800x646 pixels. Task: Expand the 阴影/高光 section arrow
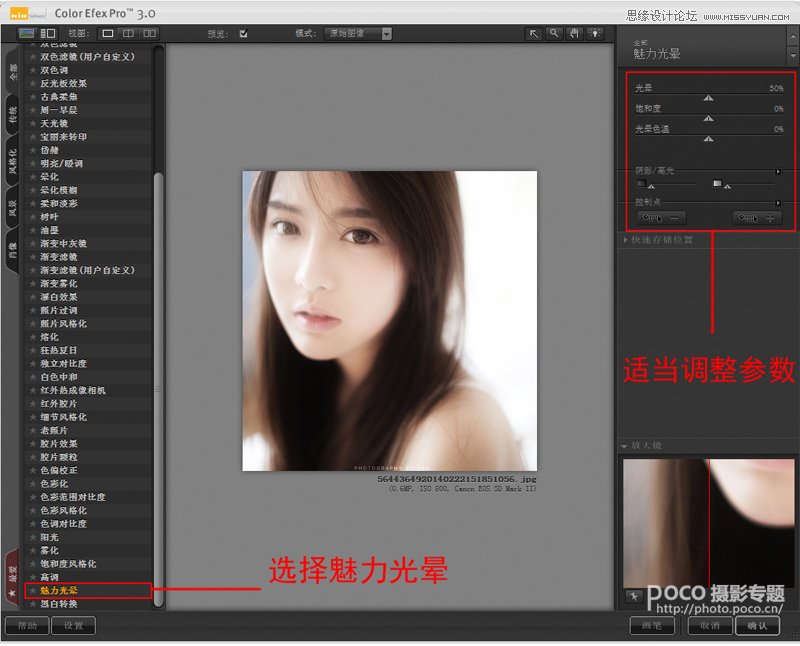point(779,171)
